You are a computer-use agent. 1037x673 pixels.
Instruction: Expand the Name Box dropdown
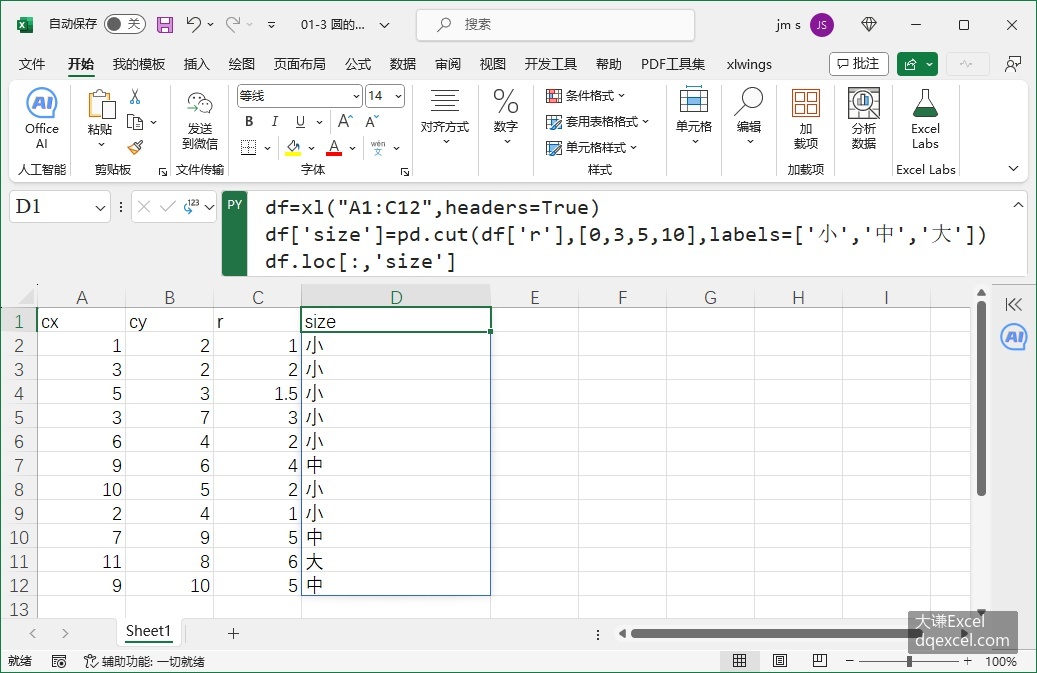point(100,208)
